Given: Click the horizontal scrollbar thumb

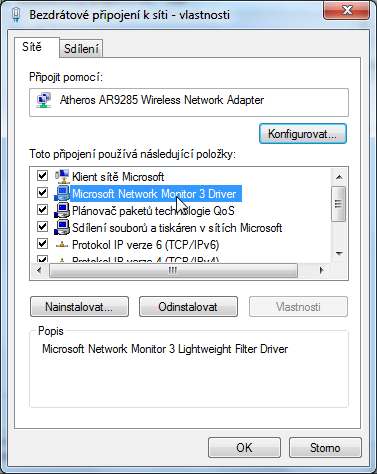Looking at the screenshot, I should click(173, 270).
